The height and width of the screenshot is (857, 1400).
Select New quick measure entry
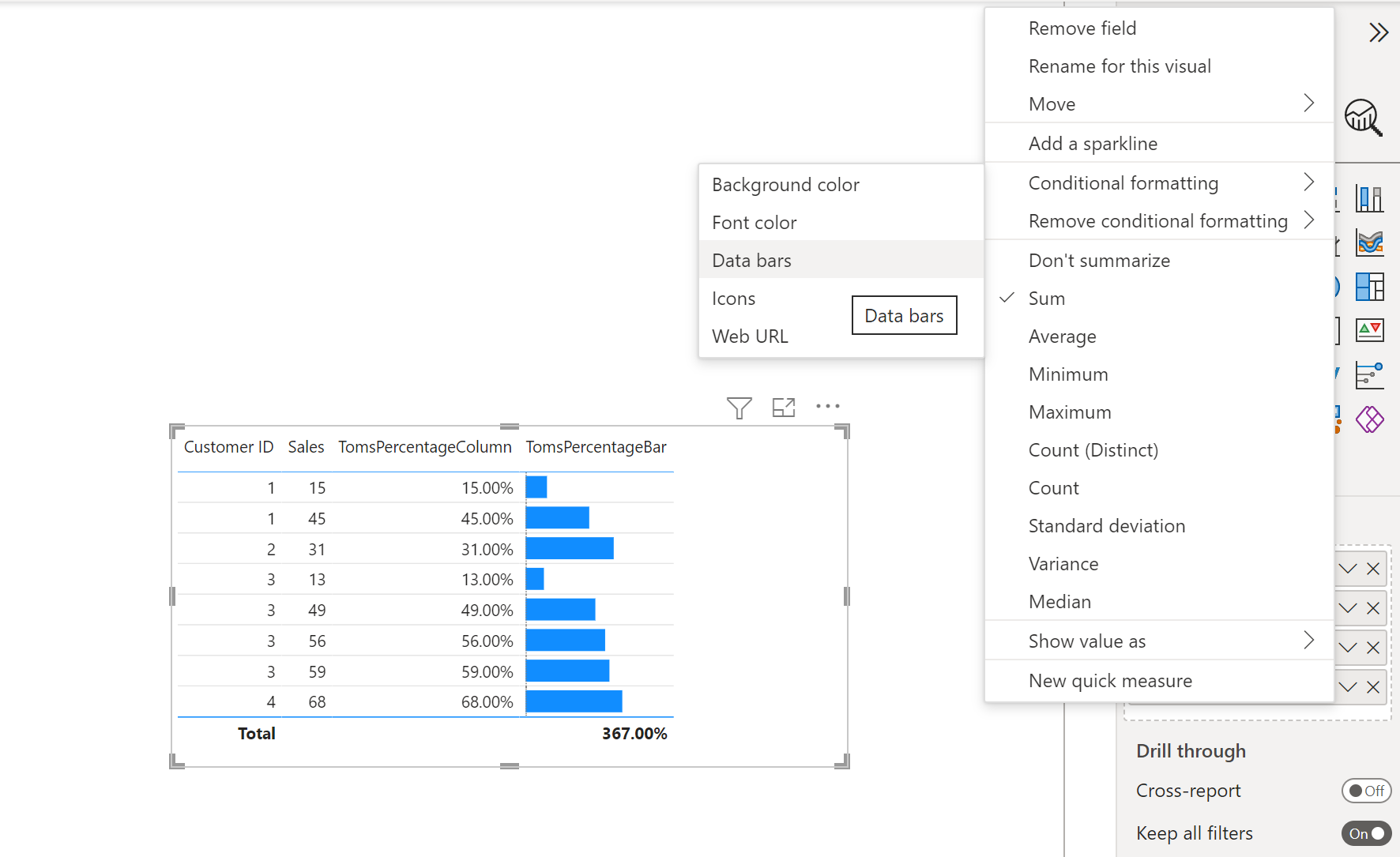[x=1159, y=681]
